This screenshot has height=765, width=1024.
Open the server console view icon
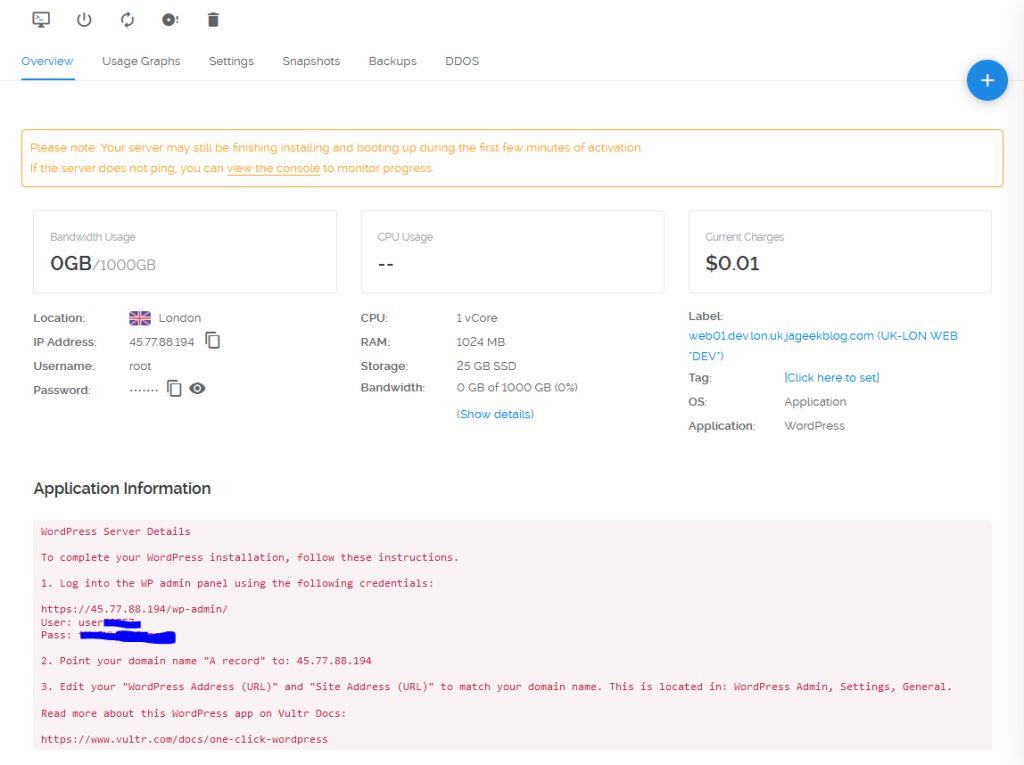41,19
